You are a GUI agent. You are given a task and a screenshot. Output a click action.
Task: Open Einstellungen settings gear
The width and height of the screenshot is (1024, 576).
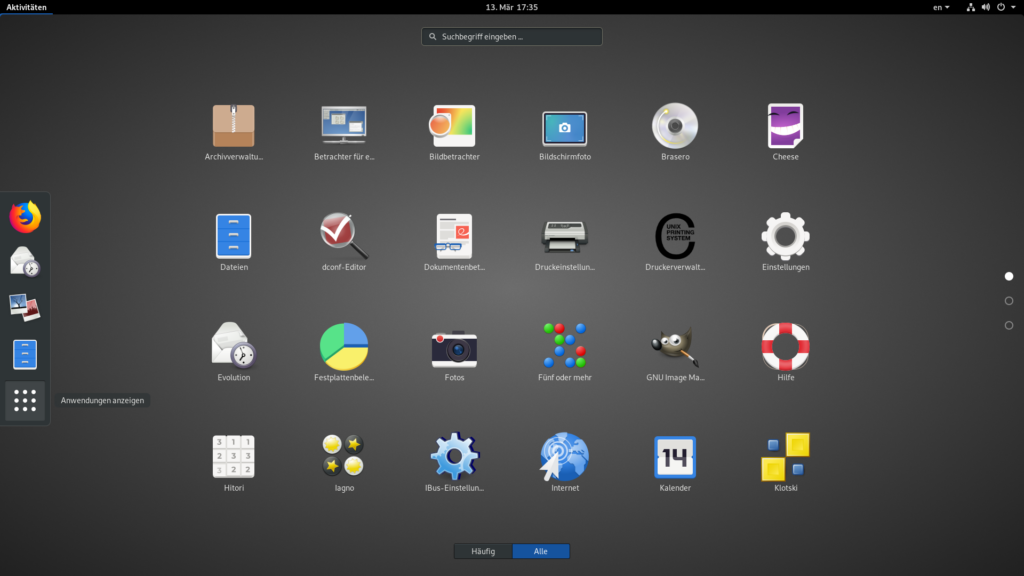[x=785, y=242]
